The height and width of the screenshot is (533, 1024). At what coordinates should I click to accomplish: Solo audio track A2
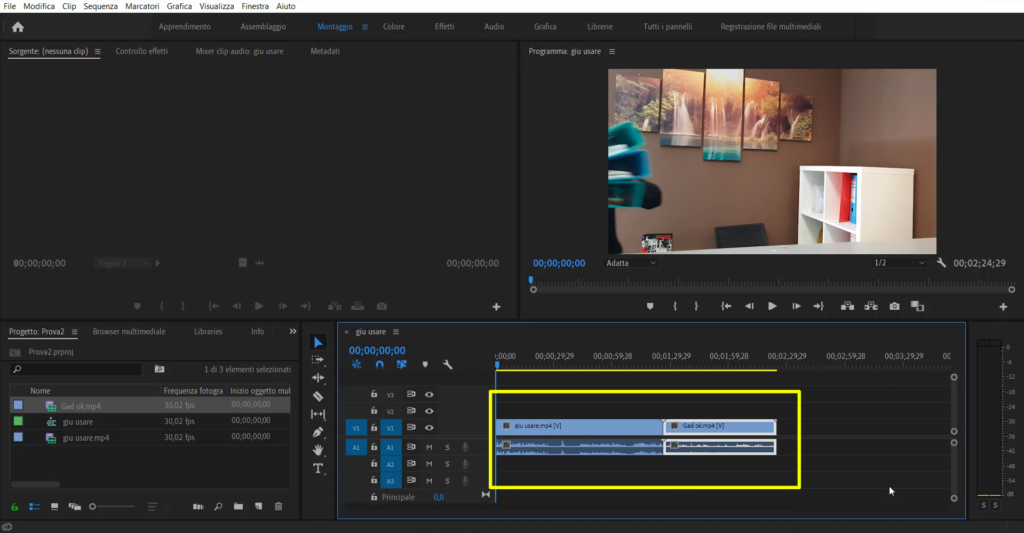(447, 464)
